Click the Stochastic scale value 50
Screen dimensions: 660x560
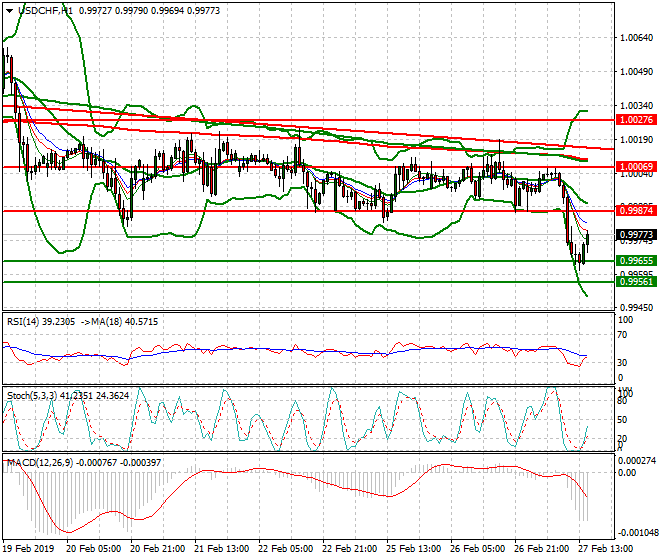click(622, 420)
